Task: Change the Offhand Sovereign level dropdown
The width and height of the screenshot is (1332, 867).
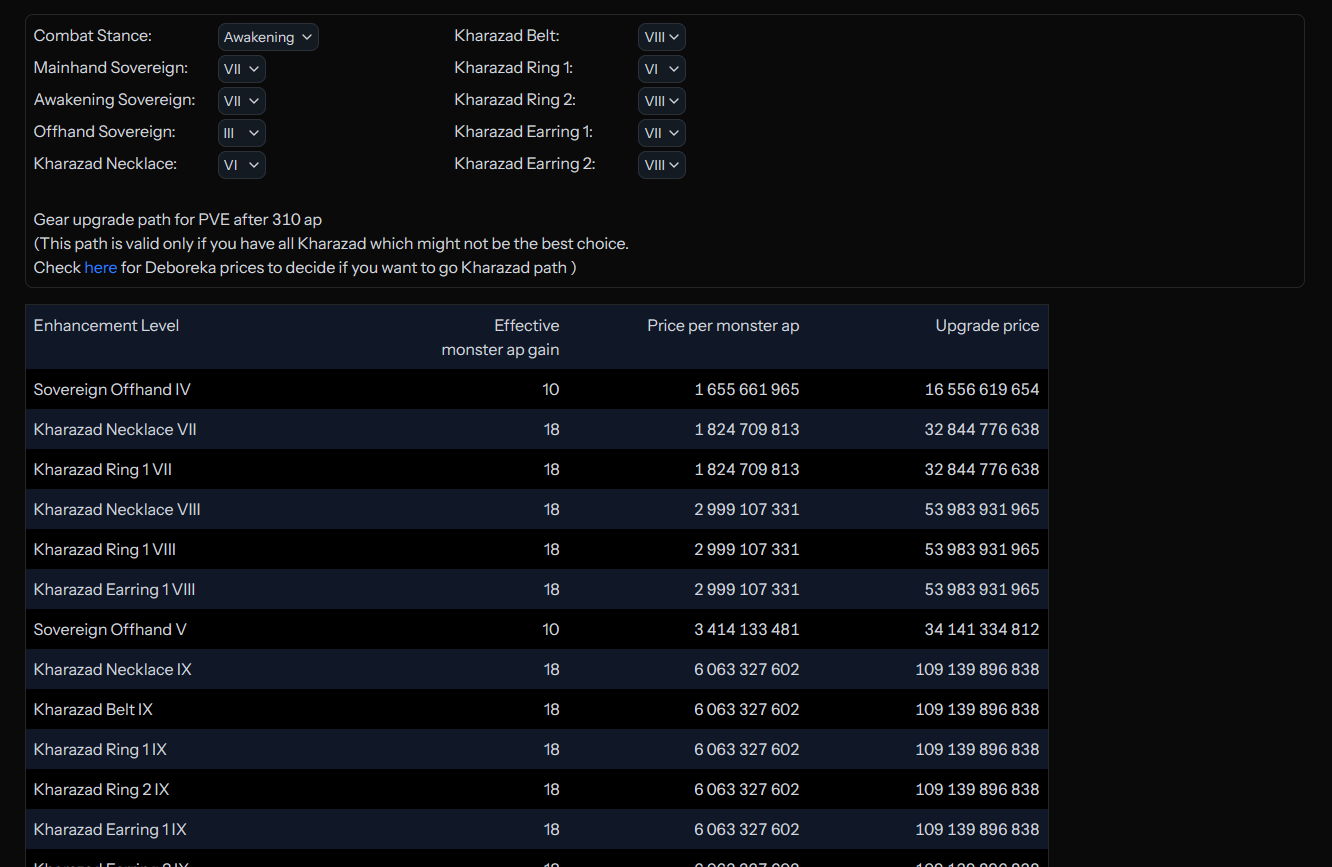Action: click(242, 133)
